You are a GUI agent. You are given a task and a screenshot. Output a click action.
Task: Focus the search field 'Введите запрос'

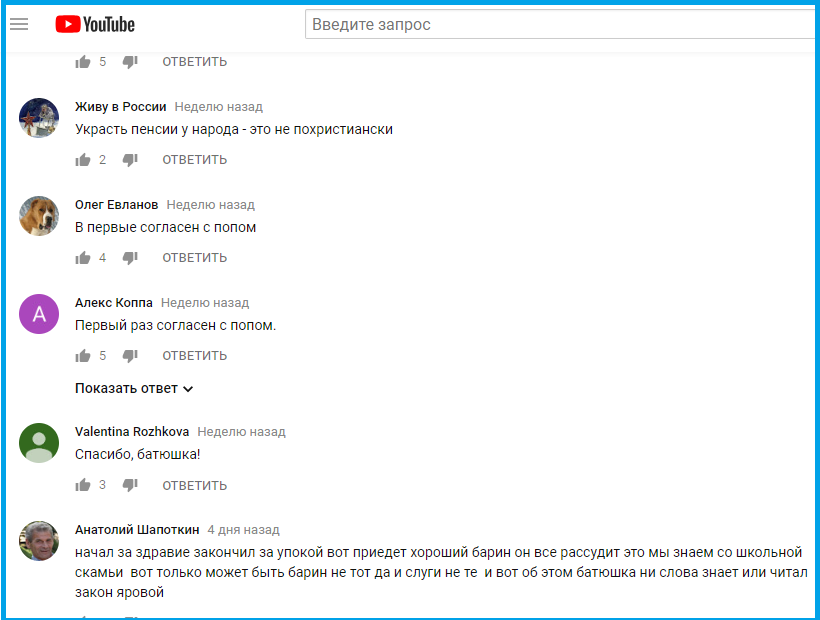(x=561, y=24)
